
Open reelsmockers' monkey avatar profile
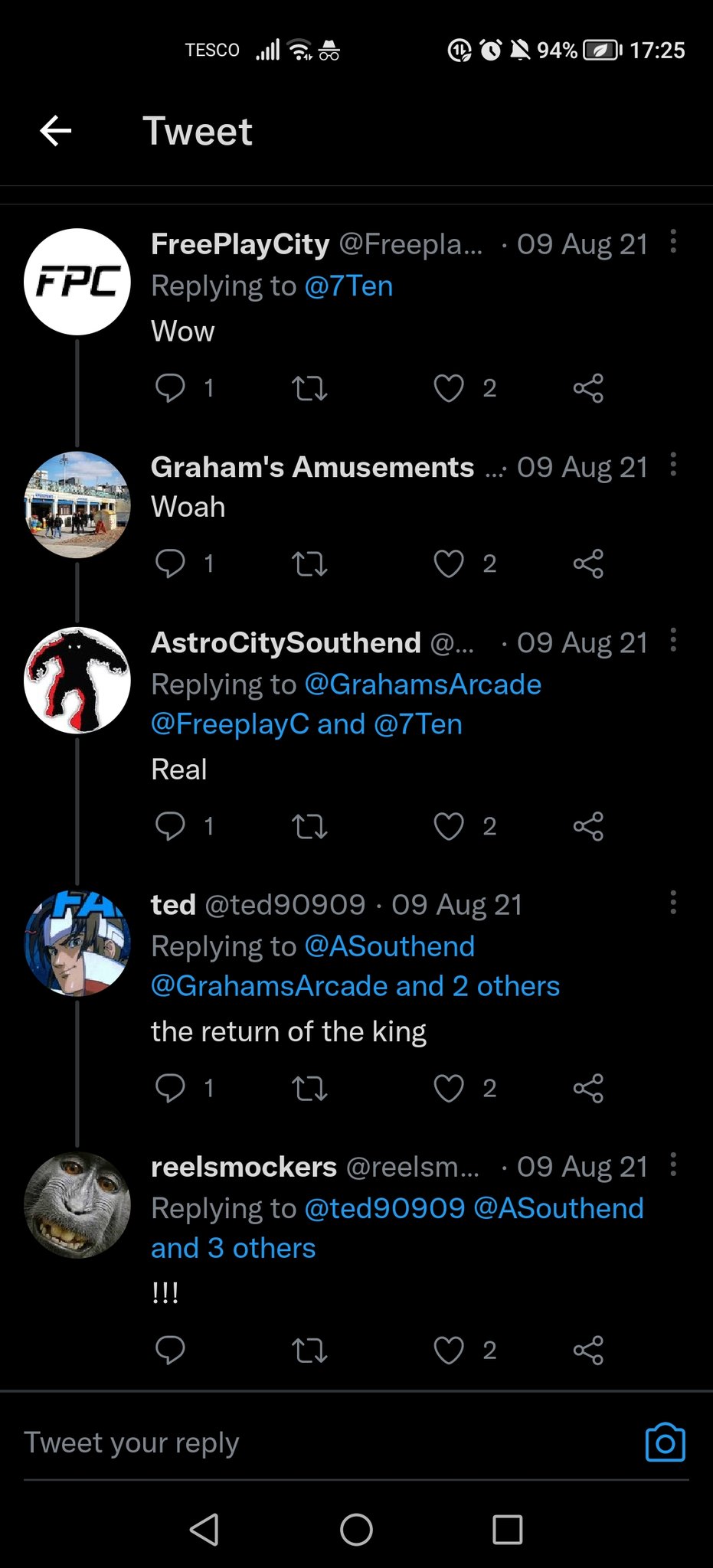click(x=77, y=1205)
